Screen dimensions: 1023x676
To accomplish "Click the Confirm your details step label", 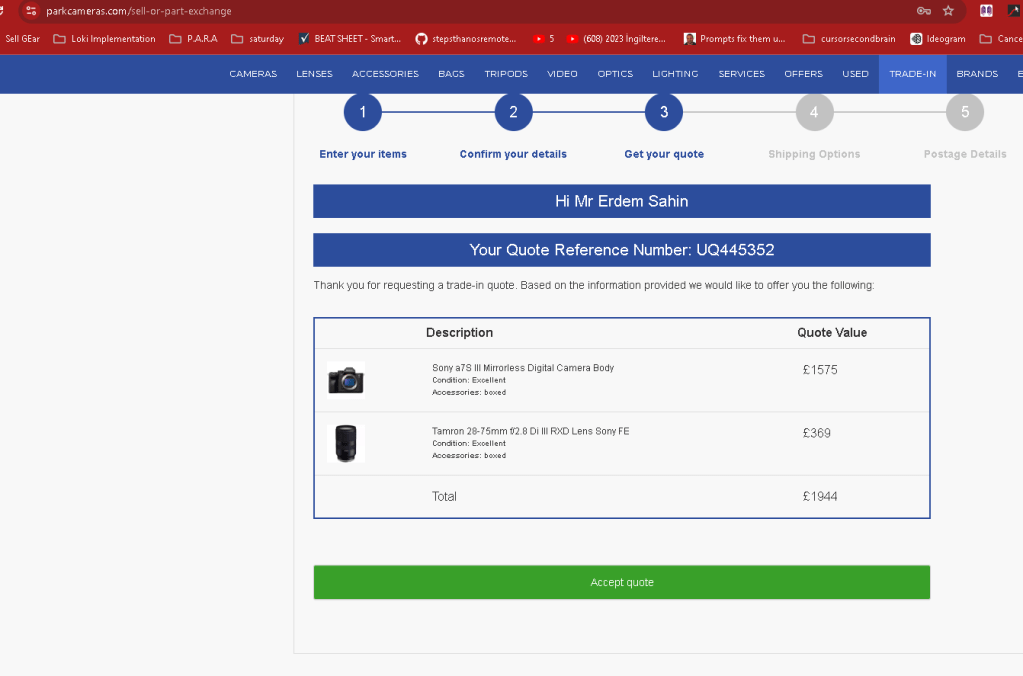I will [x=513, y=154].
